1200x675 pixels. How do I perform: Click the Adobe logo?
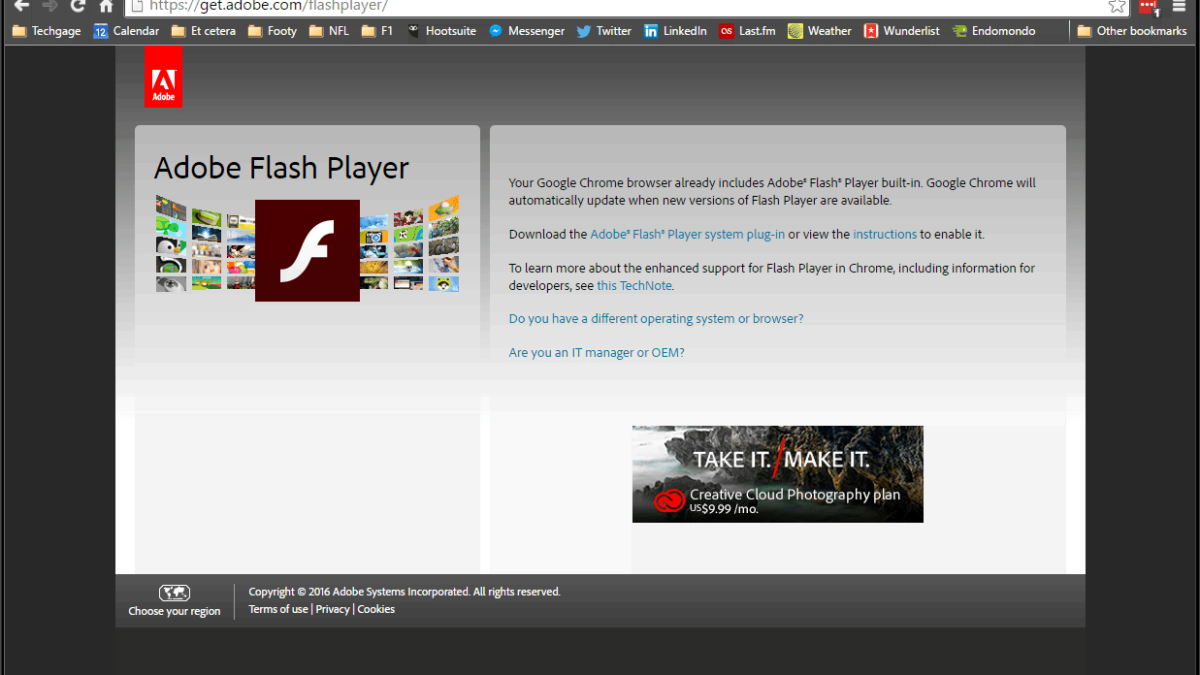163,76
